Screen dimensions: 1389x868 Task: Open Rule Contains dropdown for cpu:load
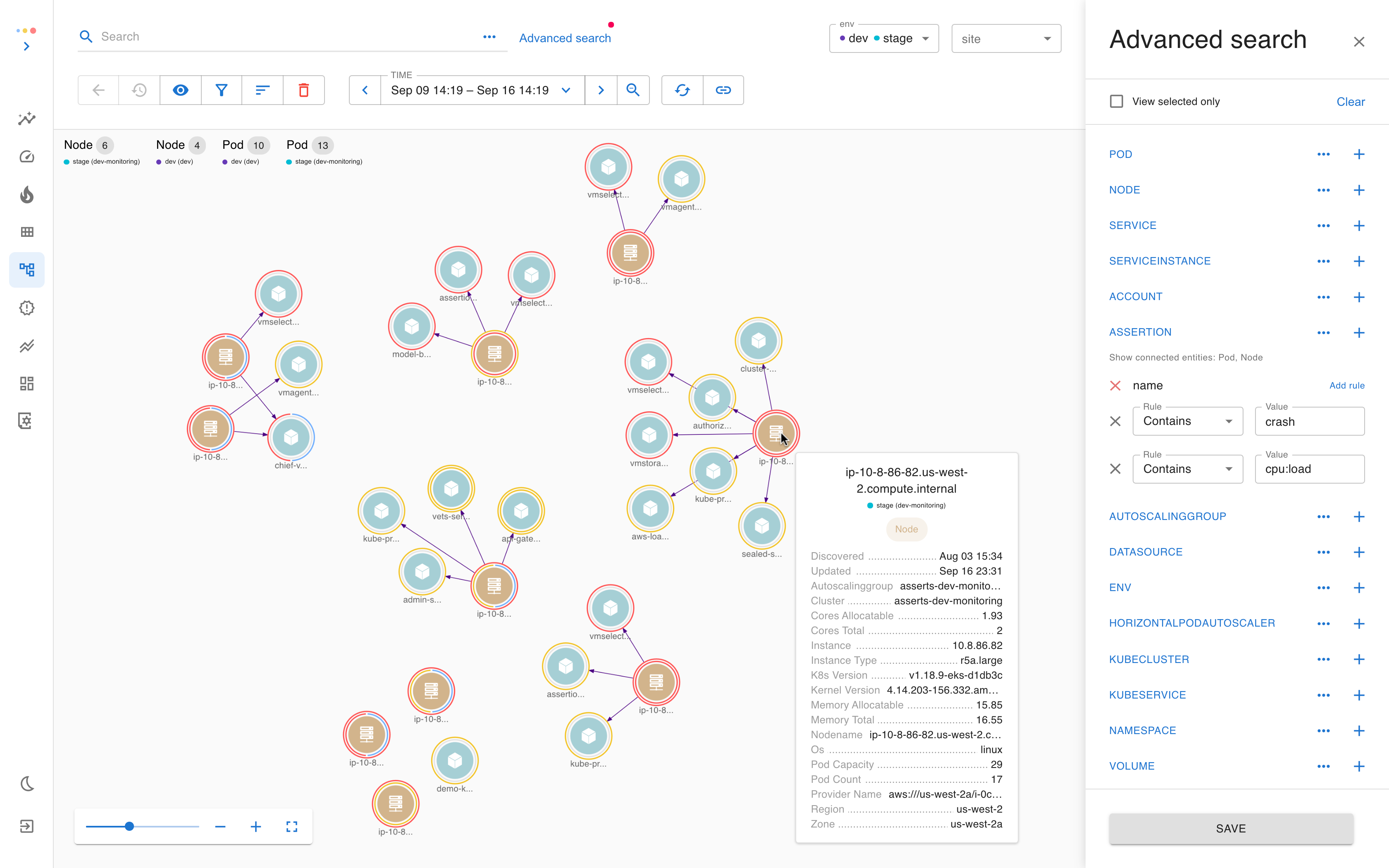[x=1187, y=469]
